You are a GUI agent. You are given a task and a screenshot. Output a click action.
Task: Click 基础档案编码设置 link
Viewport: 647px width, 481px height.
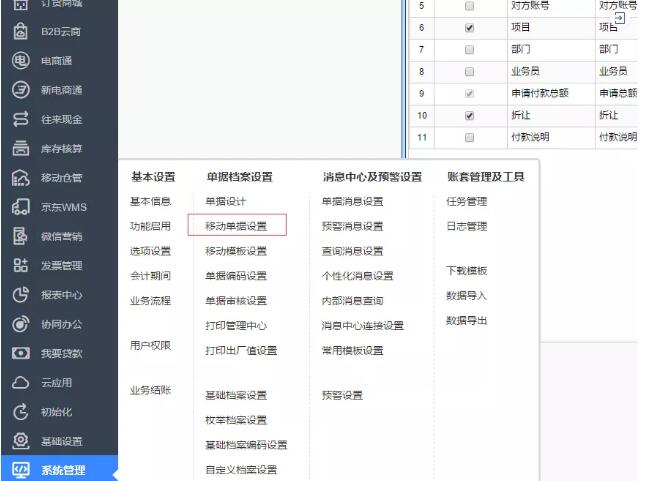(246, 445)
